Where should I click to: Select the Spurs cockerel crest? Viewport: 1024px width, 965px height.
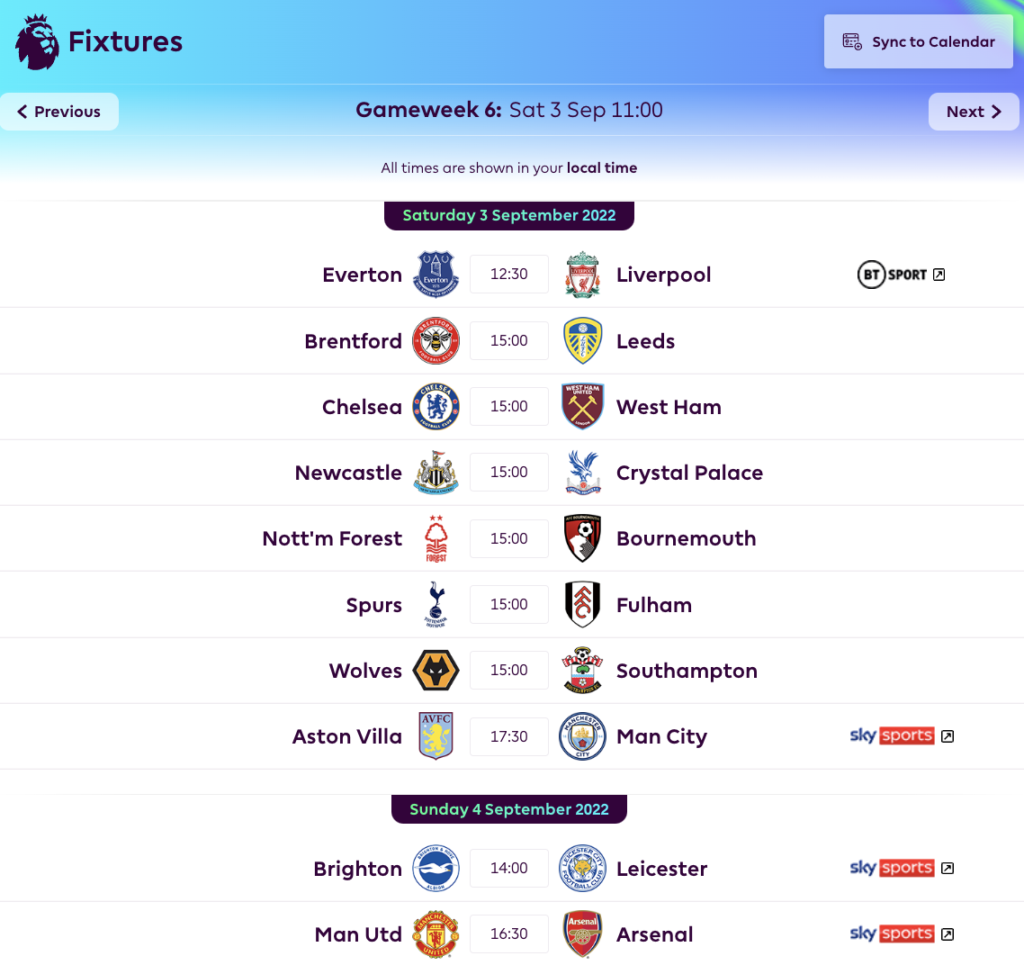point(436,604)
